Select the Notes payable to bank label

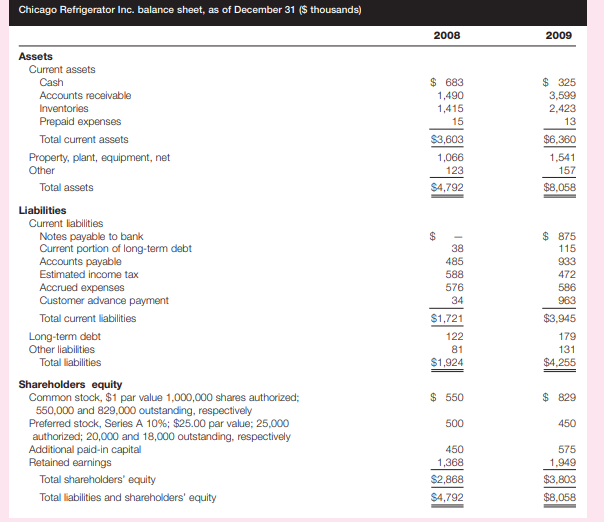tap(91, 237)
